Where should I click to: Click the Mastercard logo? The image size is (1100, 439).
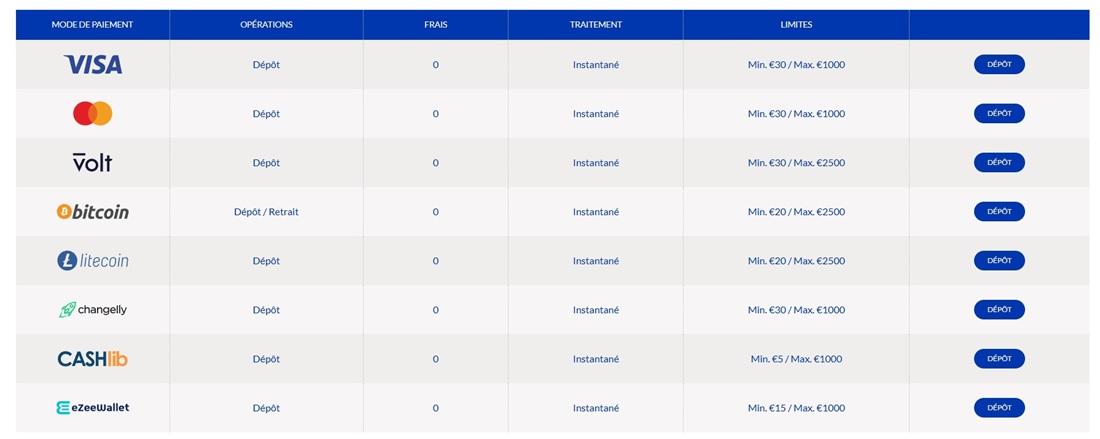coord(93,114)
